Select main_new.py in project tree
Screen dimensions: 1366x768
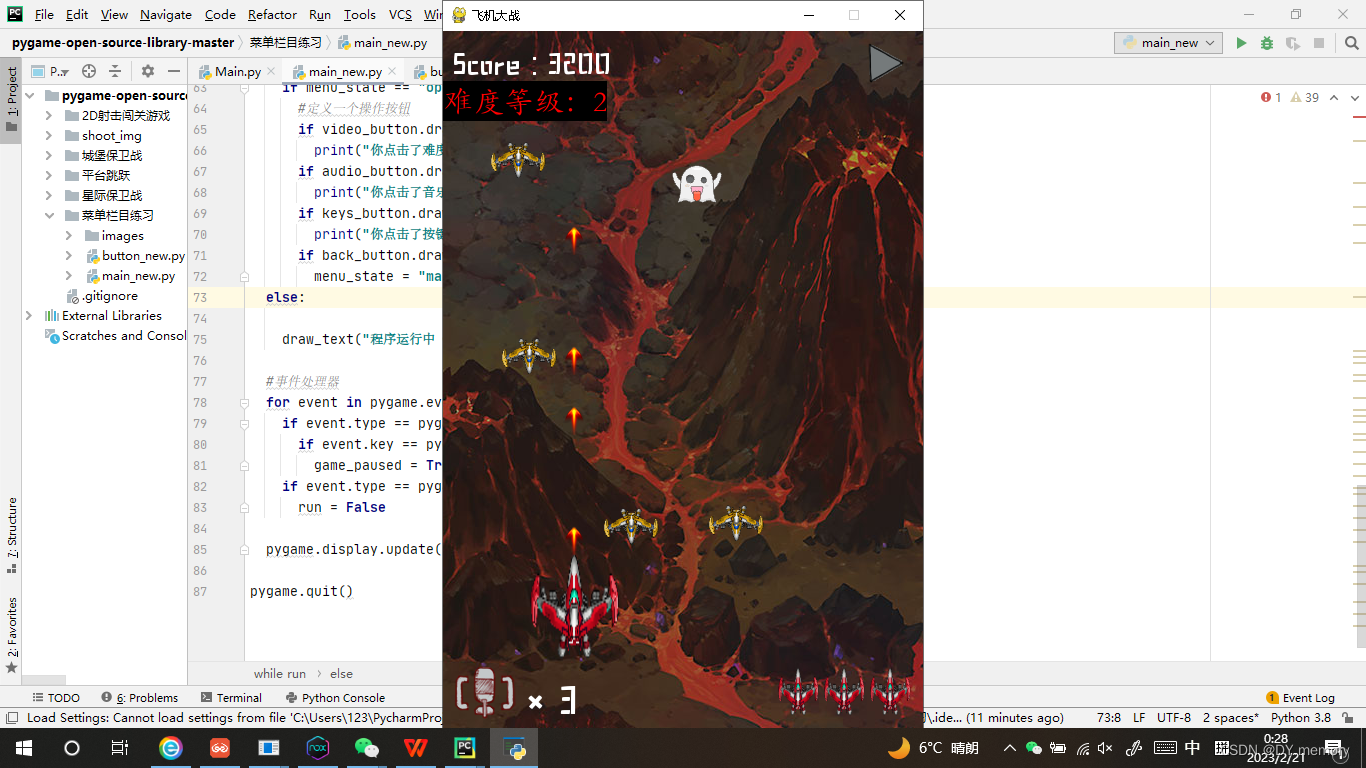(138, 276)
